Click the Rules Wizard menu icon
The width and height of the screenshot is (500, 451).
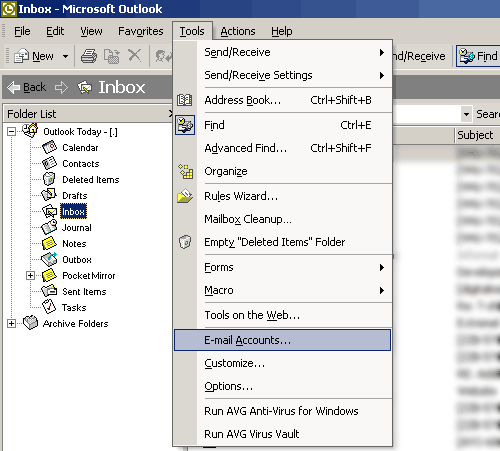point(185,196)
